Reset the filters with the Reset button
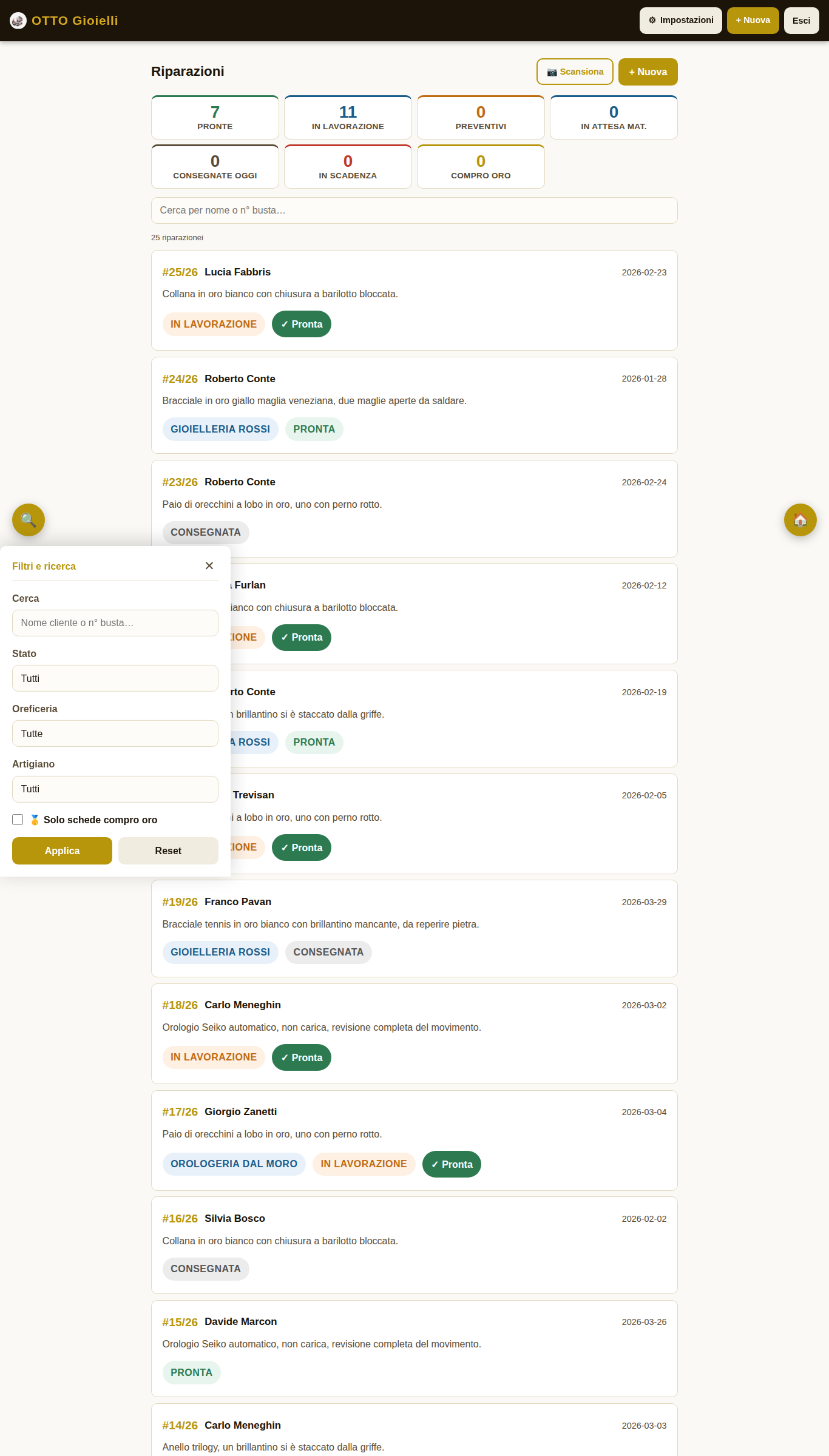Image resolution: width=829 pixels, height=1456 pixels. tap(167, 851)
